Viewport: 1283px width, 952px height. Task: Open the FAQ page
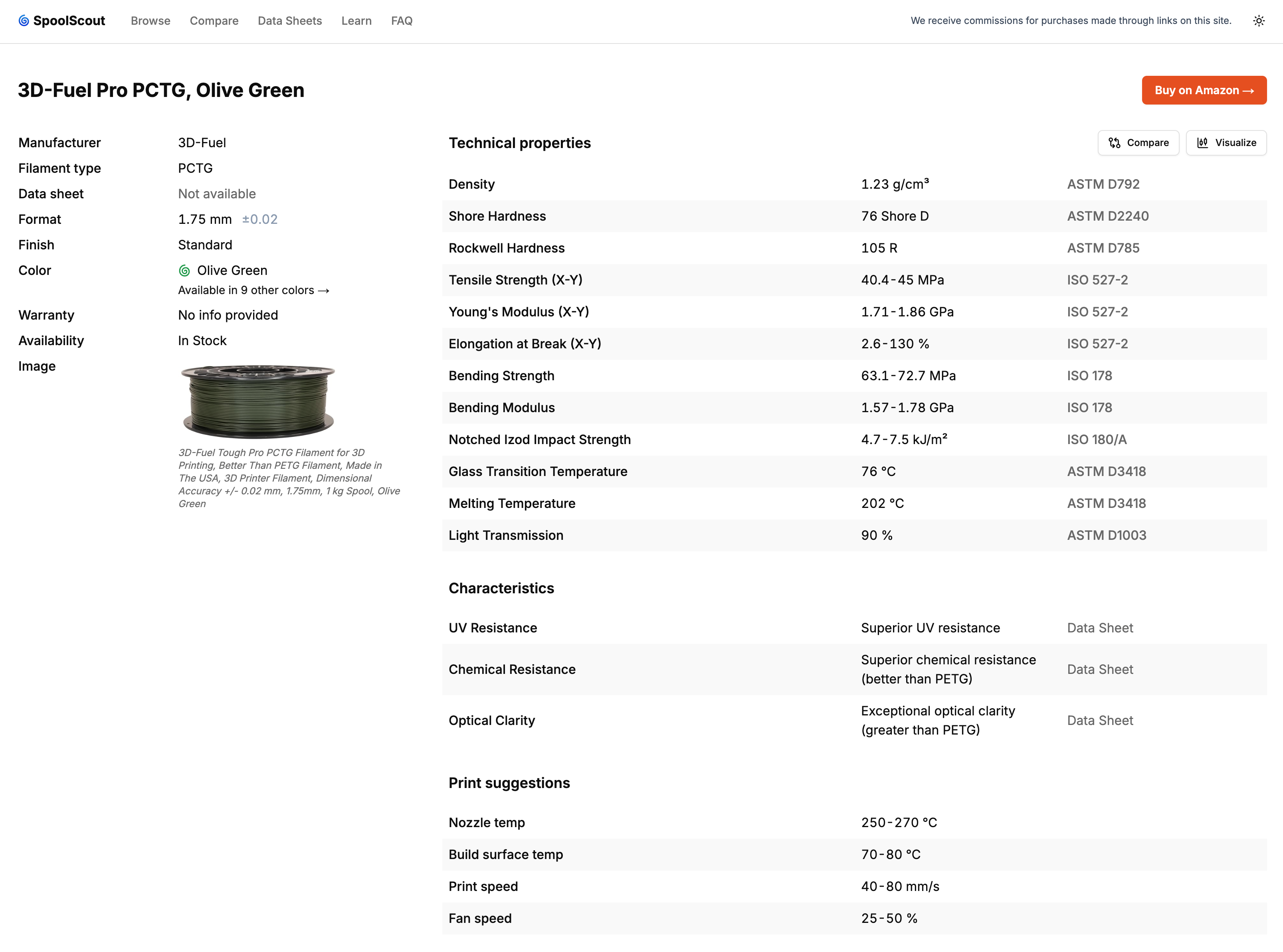[401, 21]
